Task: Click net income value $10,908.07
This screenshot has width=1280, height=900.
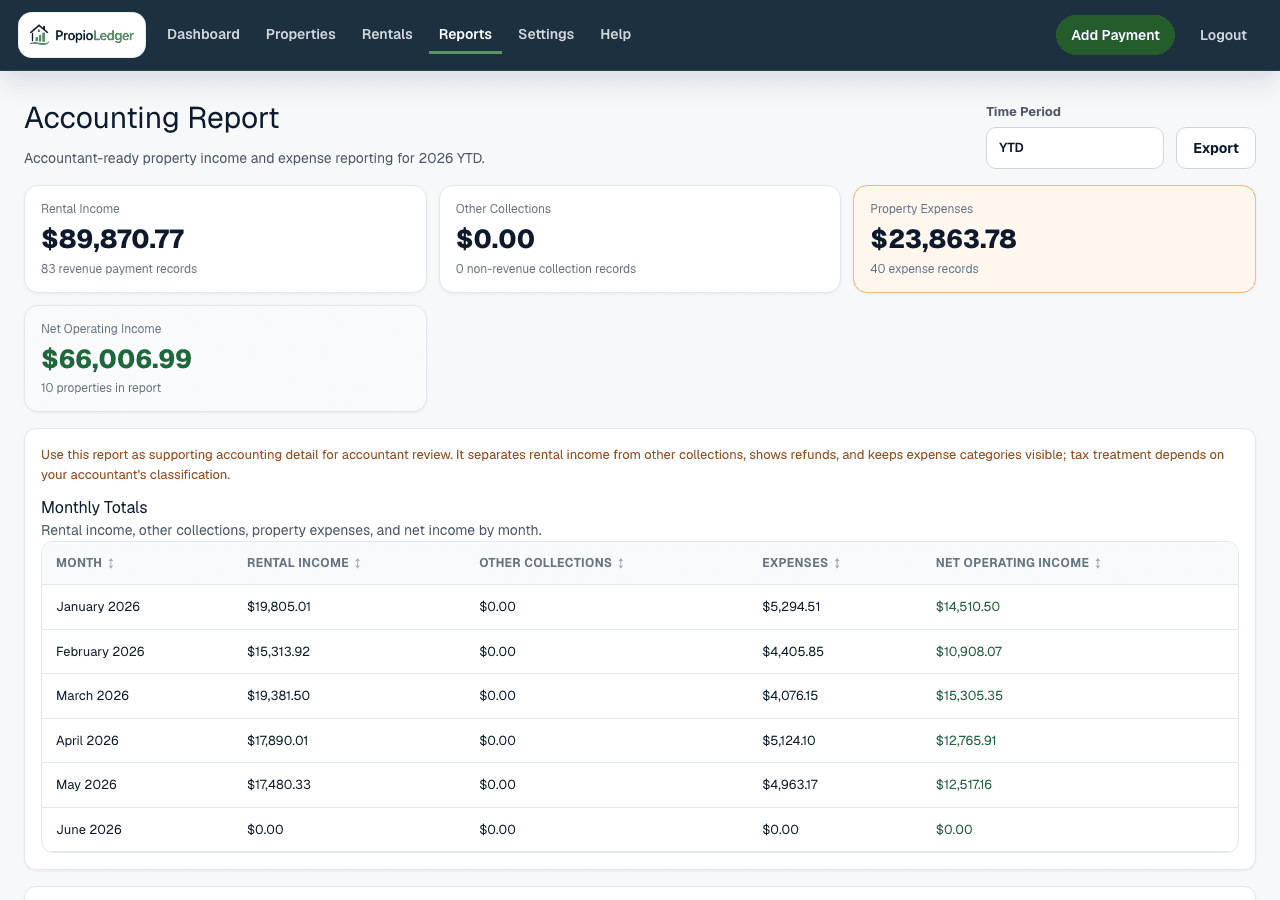Action: pos(969,652)
